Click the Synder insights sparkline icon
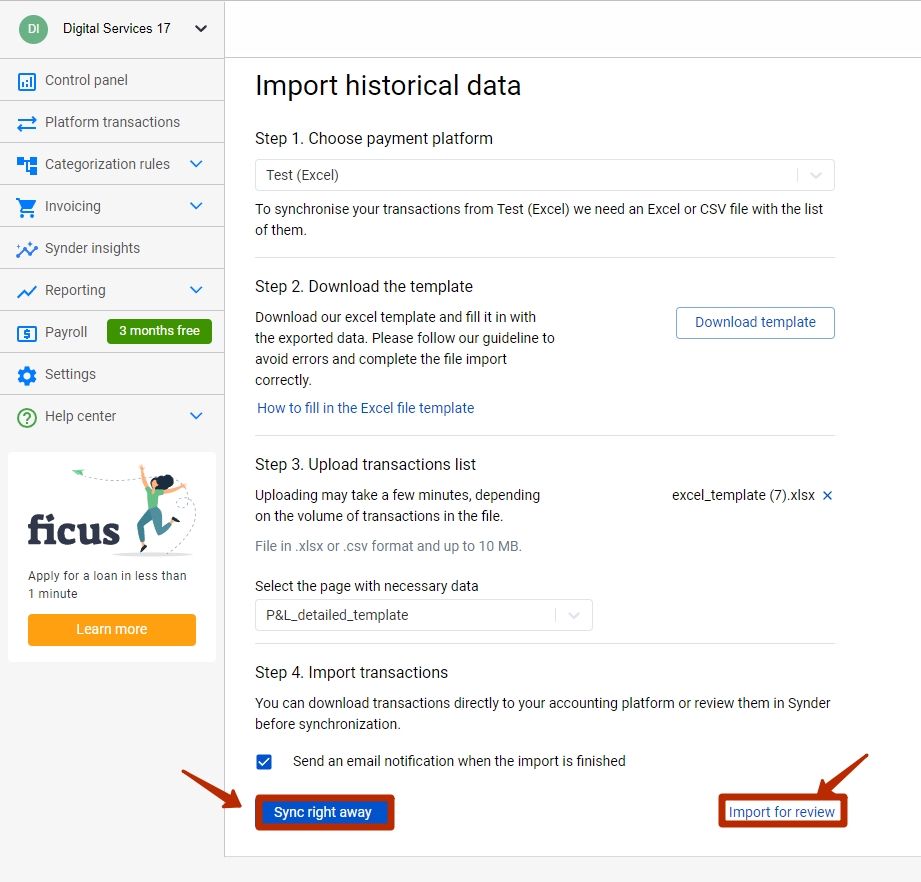 click(26, 249)
